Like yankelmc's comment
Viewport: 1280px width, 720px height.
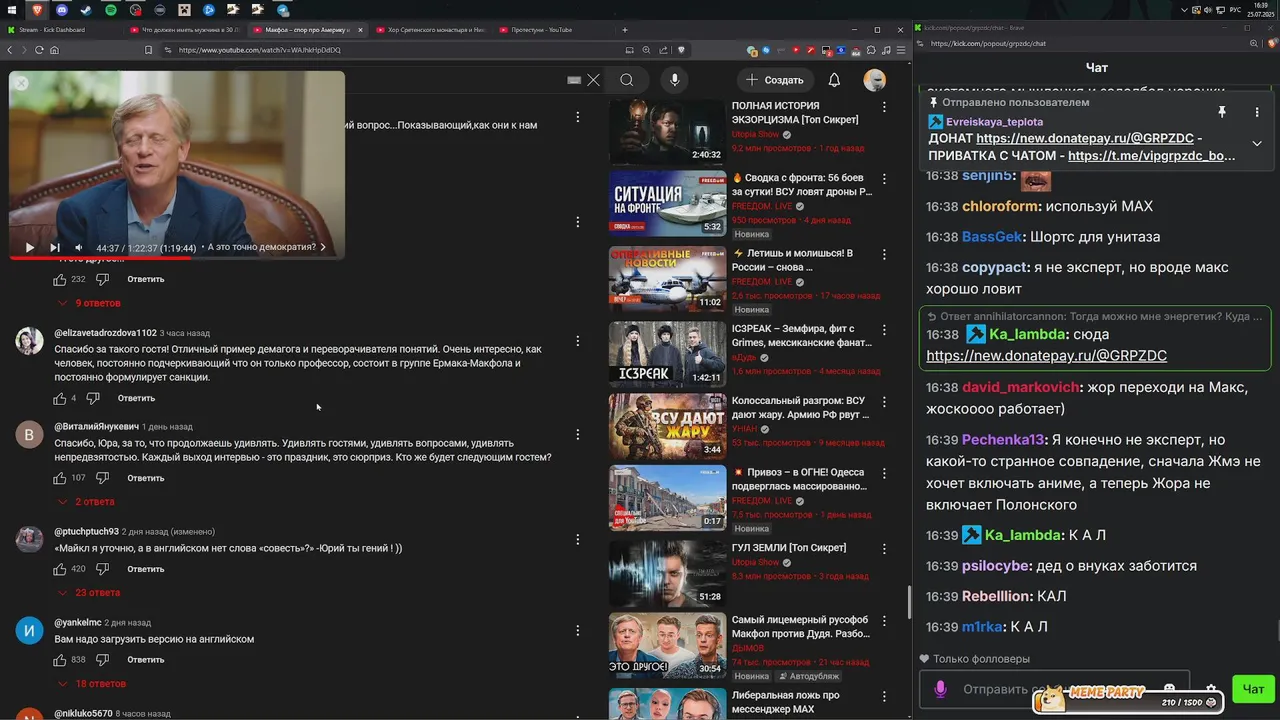point(60,660)
